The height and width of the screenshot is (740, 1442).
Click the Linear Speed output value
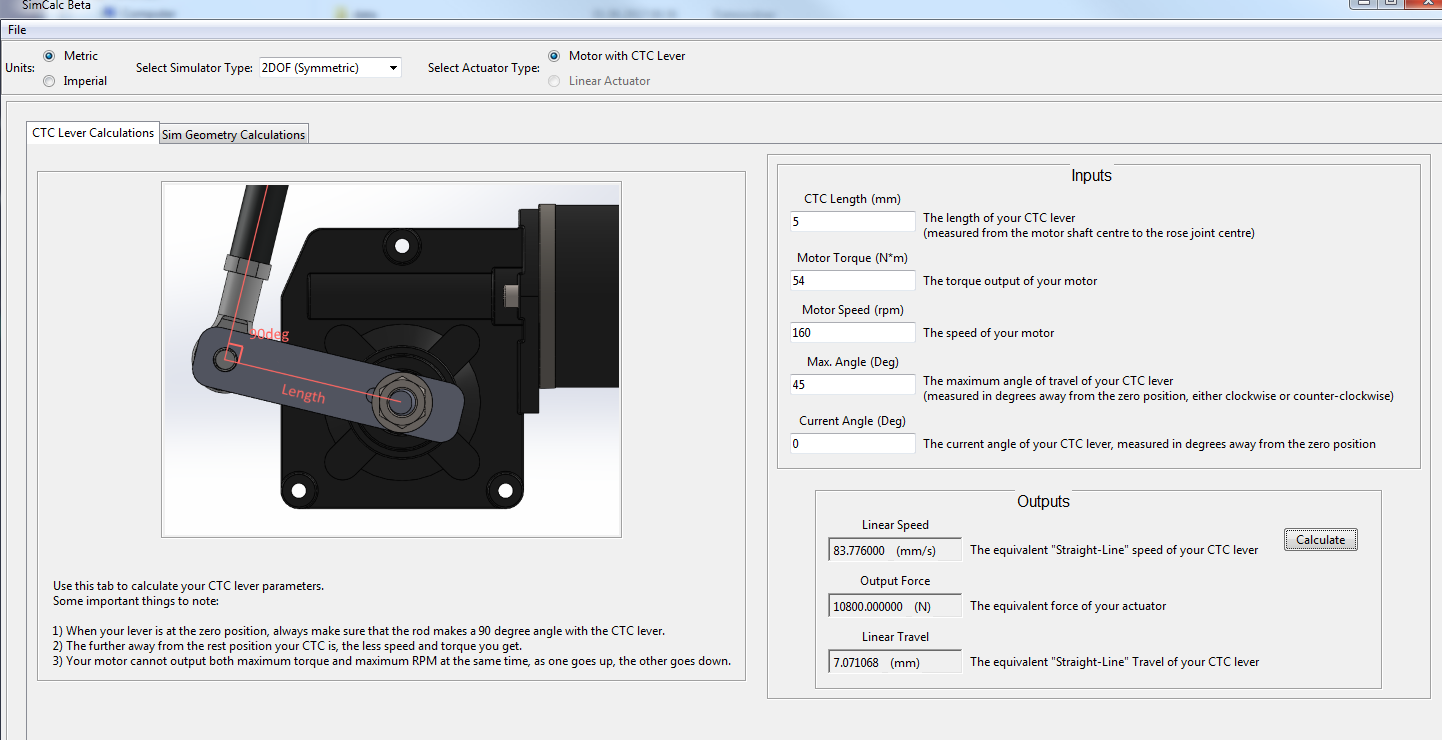coord(860,550)
